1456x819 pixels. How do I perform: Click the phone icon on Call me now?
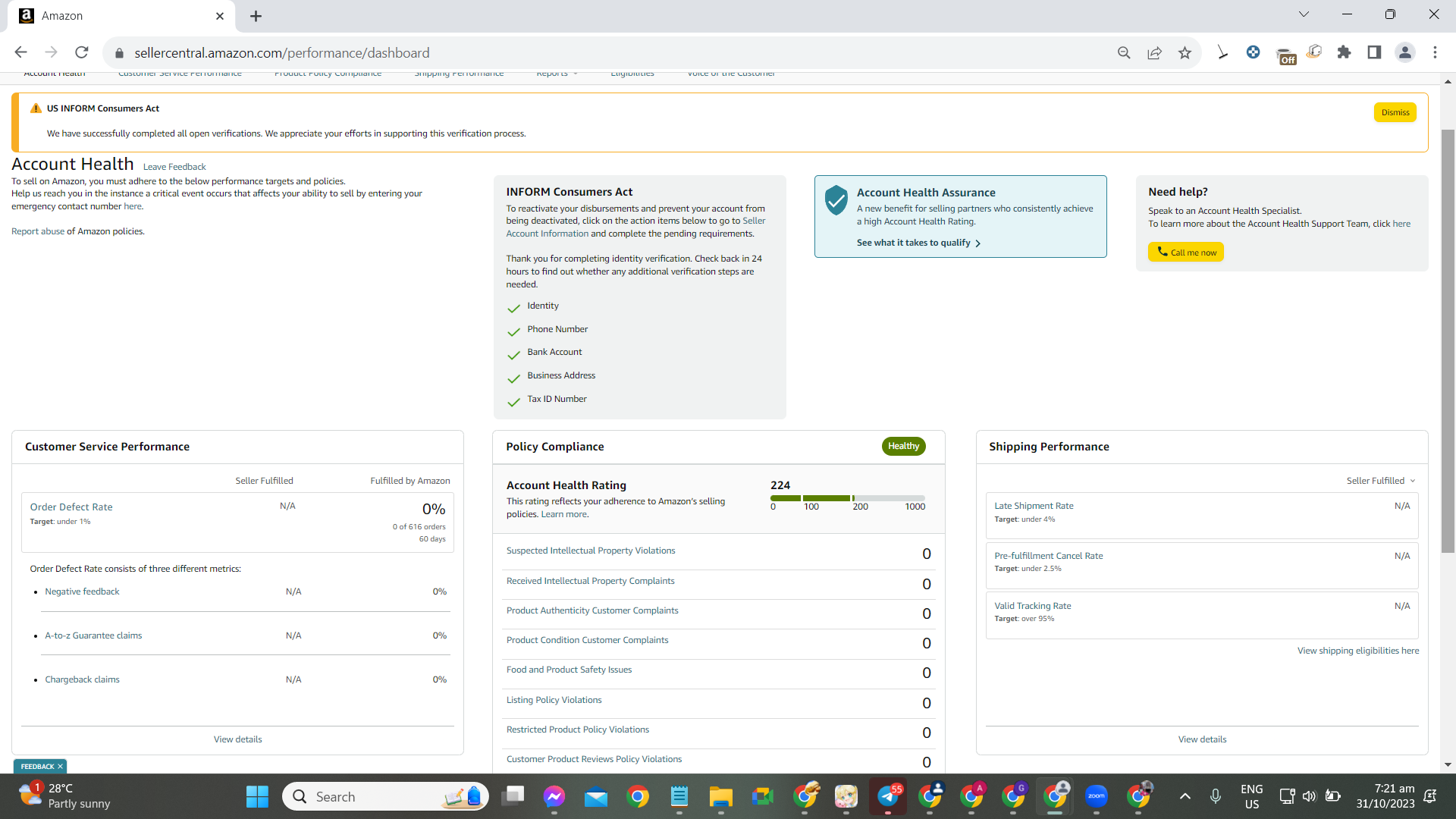[x=1162, y=252]
